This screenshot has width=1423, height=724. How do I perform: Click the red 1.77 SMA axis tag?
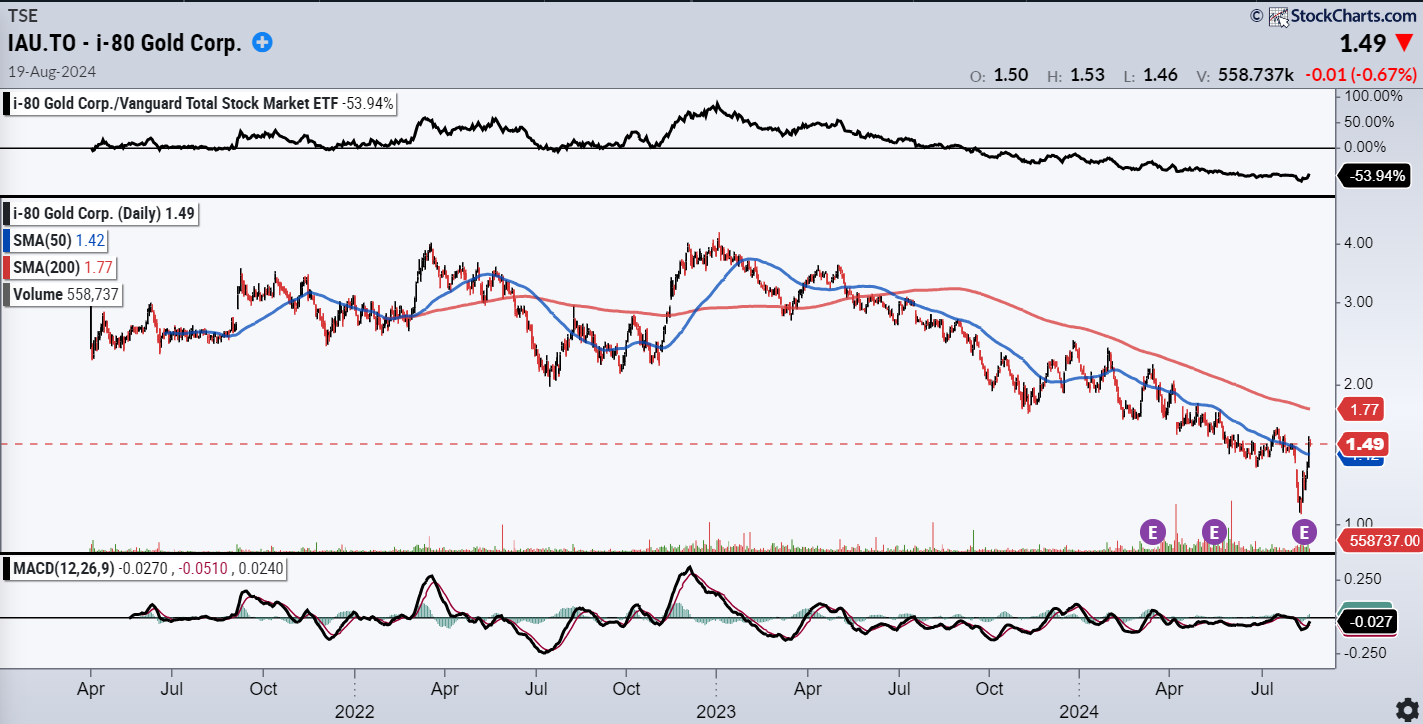click(x=1359, y=408)
